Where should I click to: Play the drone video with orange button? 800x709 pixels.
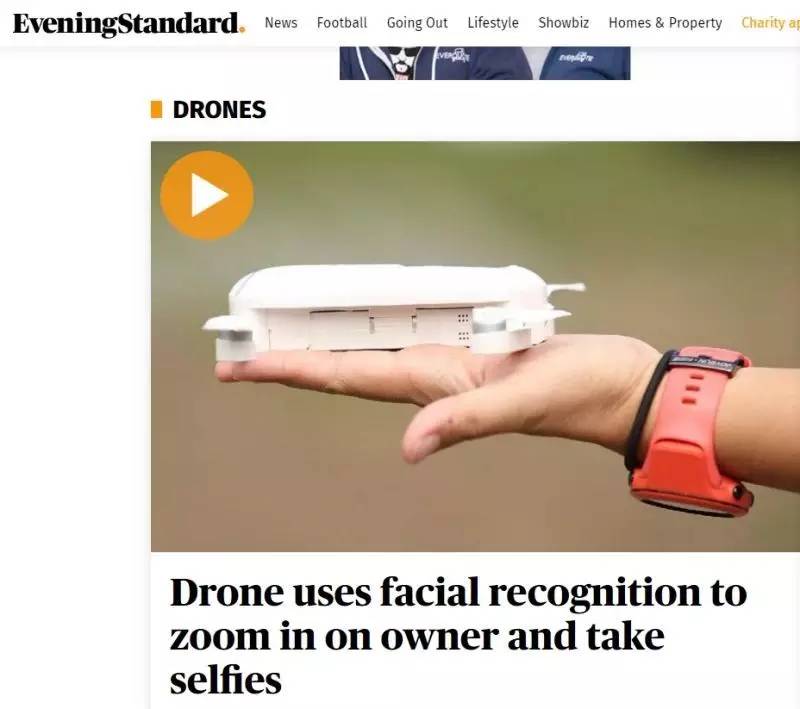coord(207,195)
